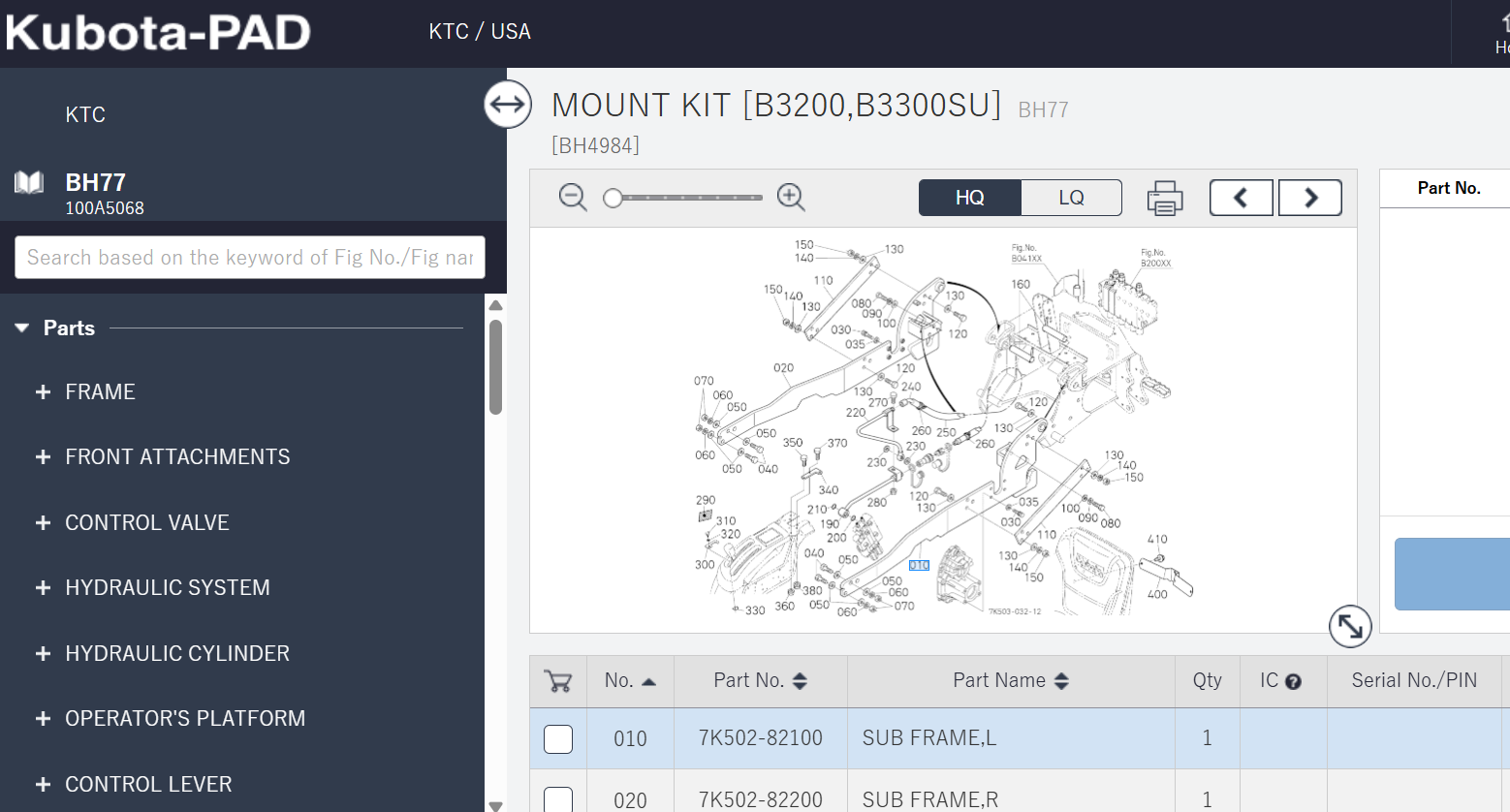
Task: Print the parts diagram
Action: point(1165,198)
